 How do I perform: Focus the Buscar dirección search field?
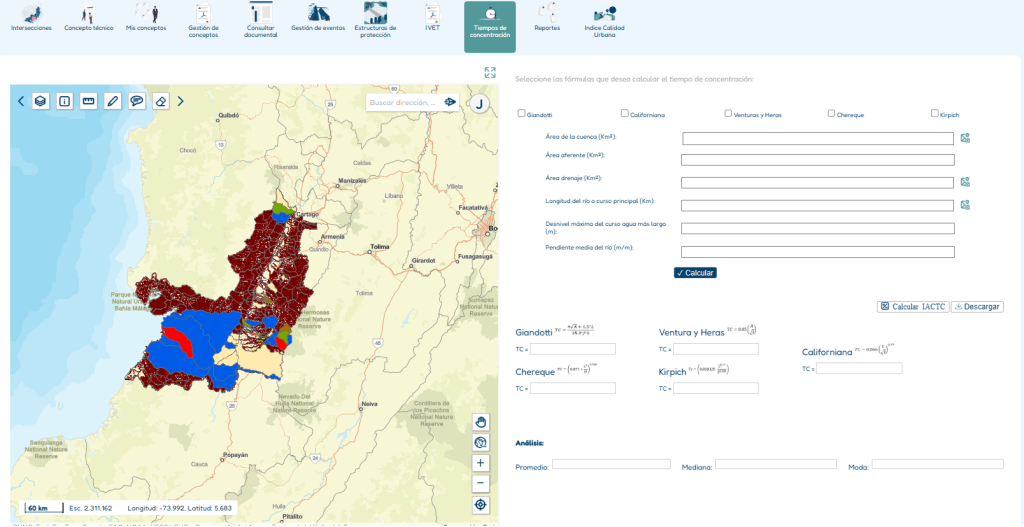[x=405, y=103]
